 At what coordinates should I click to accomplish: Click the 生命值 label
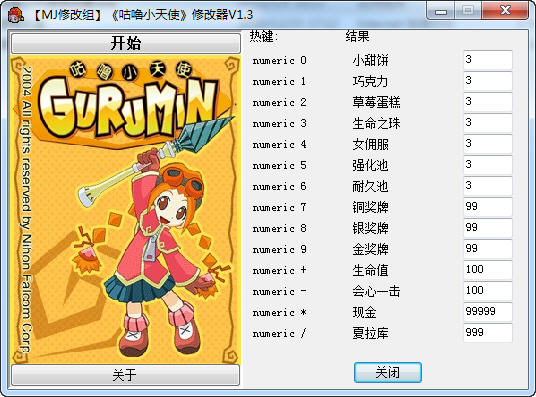point(371,271)
